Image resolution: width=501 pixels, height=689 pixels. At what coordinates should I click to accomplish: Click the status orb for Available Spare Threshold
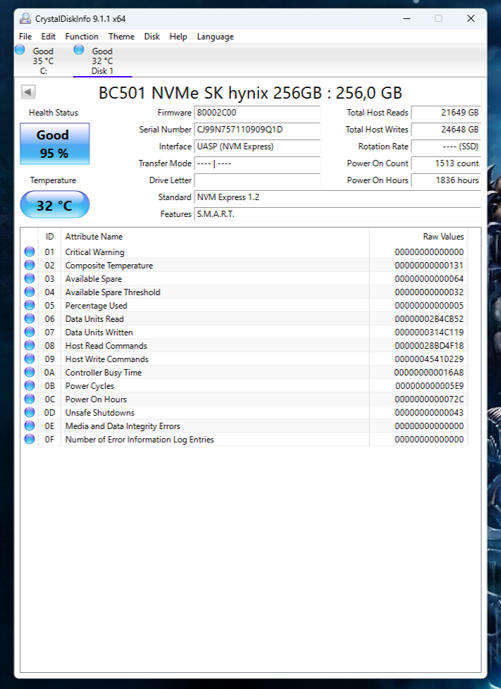(29, 292)
